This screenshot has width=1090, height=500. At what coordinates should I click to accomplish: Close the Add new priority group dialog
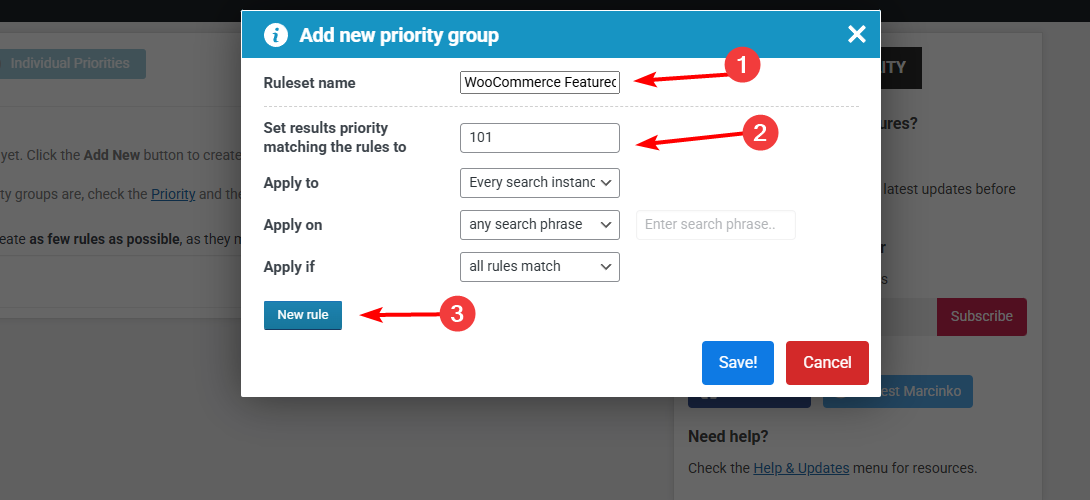856,35
